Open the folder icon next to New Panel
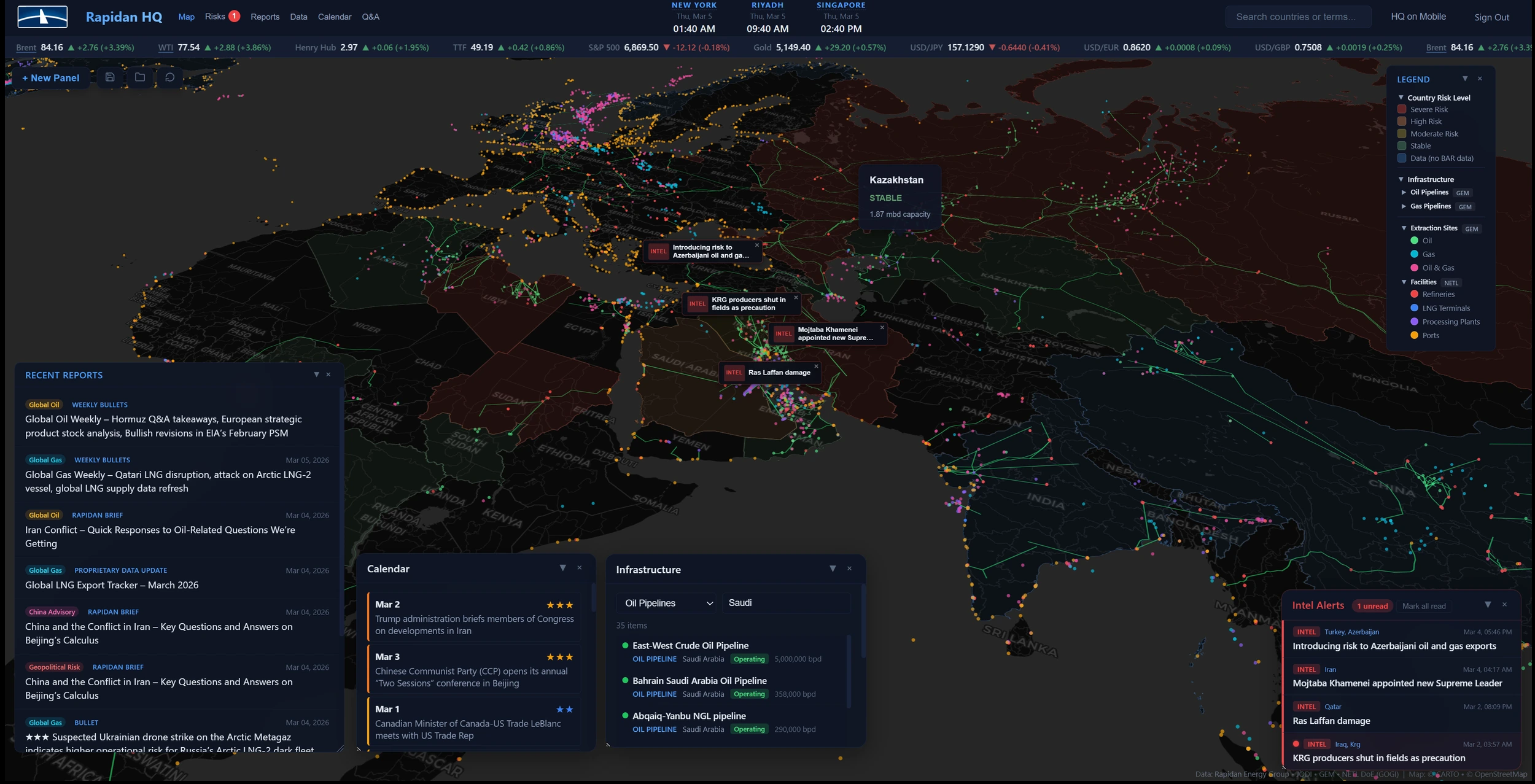Screen dimensions: 1535x784 [x=140, y=78]
